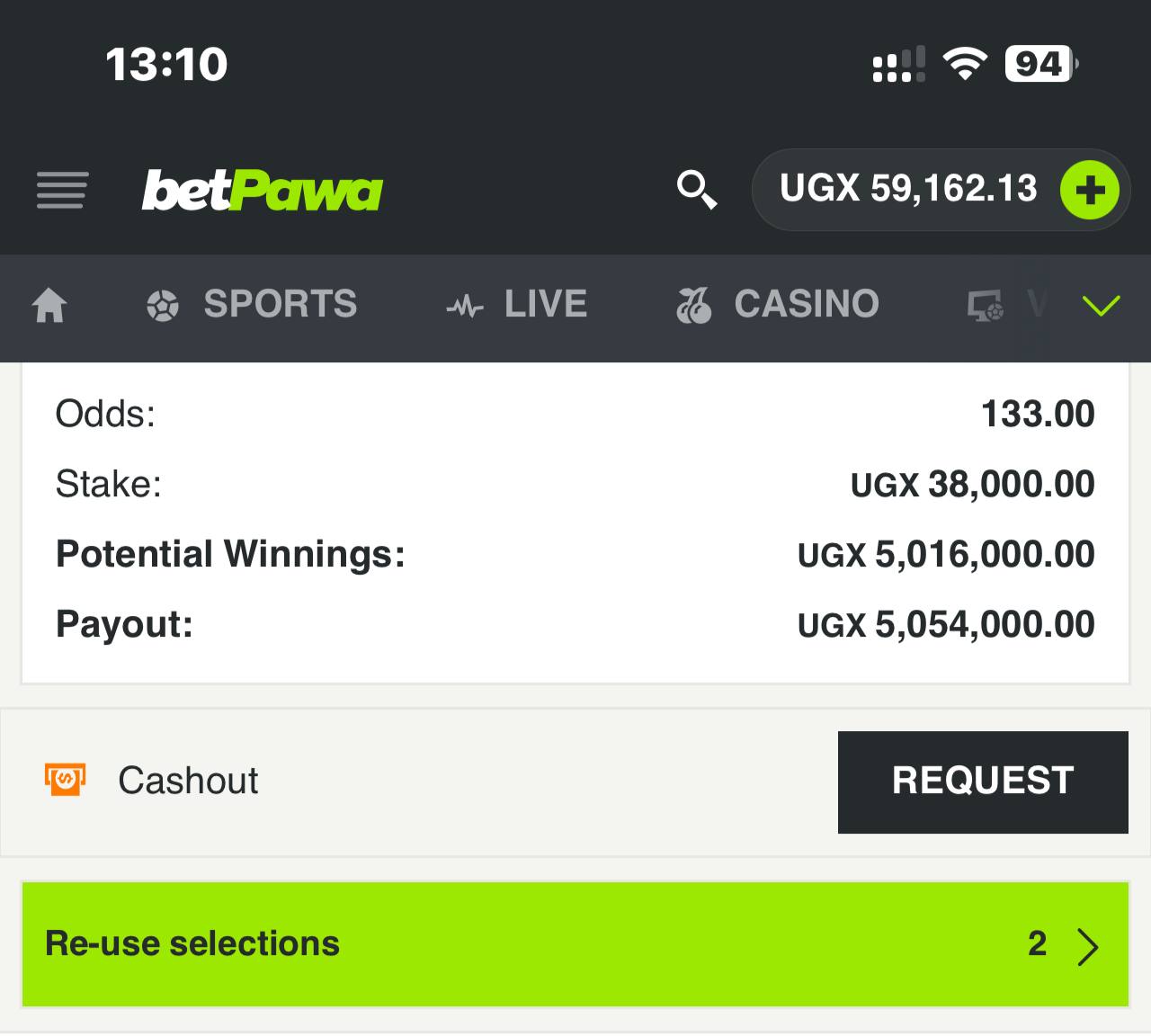Tap the orange Cashout icon

[66, 780]
